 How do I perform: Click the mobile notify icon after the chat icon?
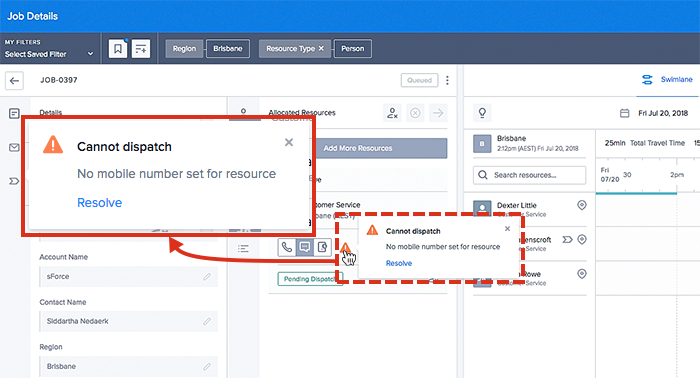click(322, 247)
